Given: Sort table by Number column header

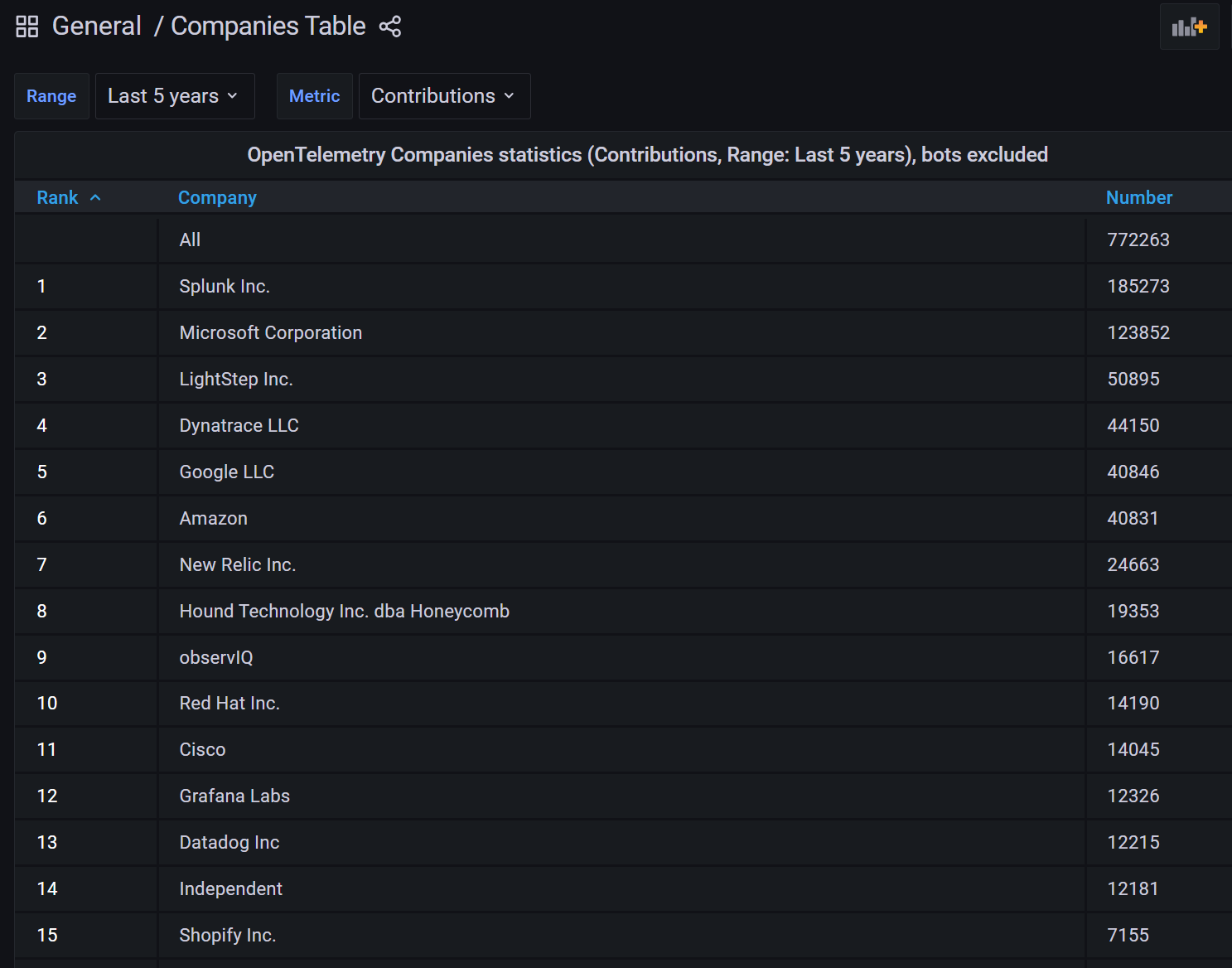Looking at the screenshot, I should (x=1139, y=198).
